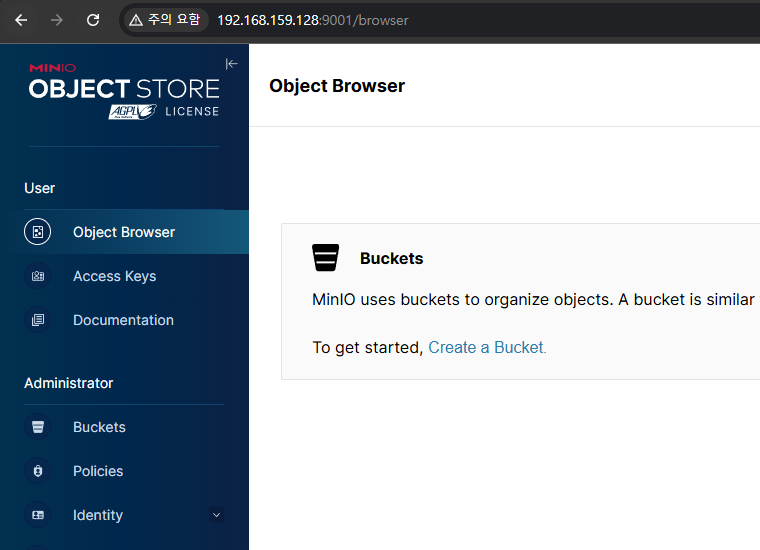Expand the Identity menu chevron

(x=217, y=515)
